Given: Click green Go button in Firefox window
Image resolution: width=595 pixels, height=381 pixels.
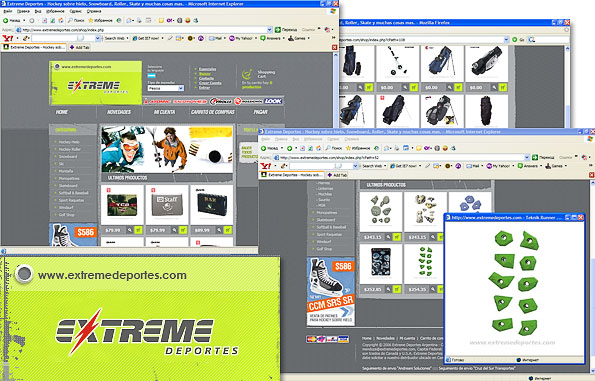Looking at the screenshot, I should coord(515,39).
